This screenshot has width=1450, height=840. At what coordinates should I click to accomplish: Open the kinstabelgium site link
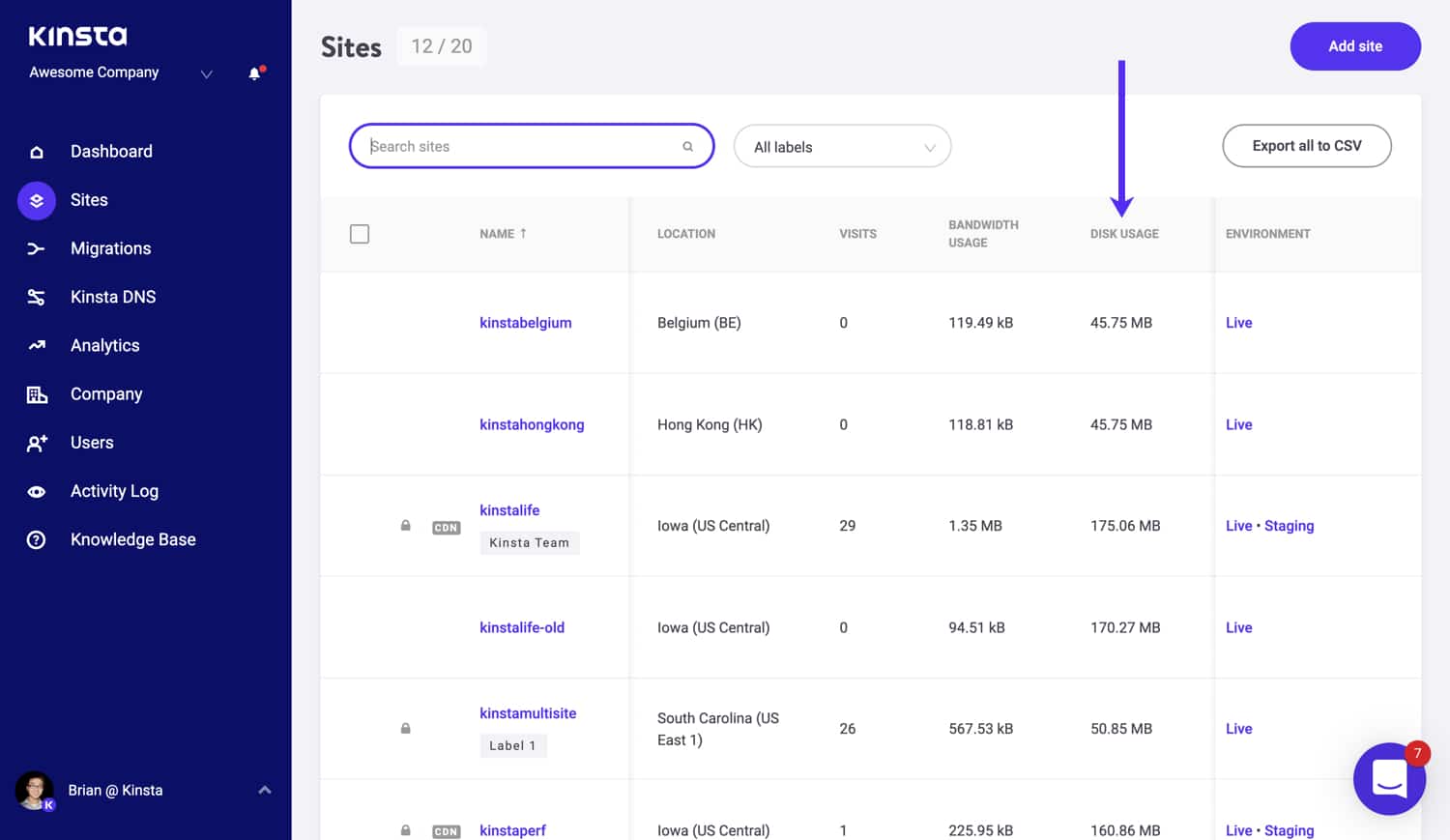[525, 322]
